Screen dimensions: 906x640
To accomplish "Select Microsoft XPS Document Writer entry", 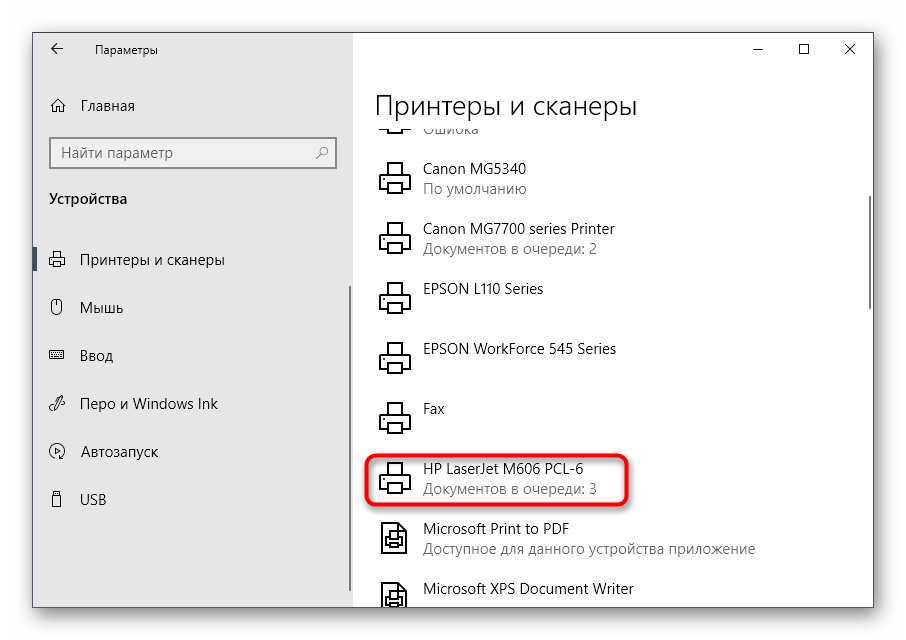I will (x=528, y=589).
